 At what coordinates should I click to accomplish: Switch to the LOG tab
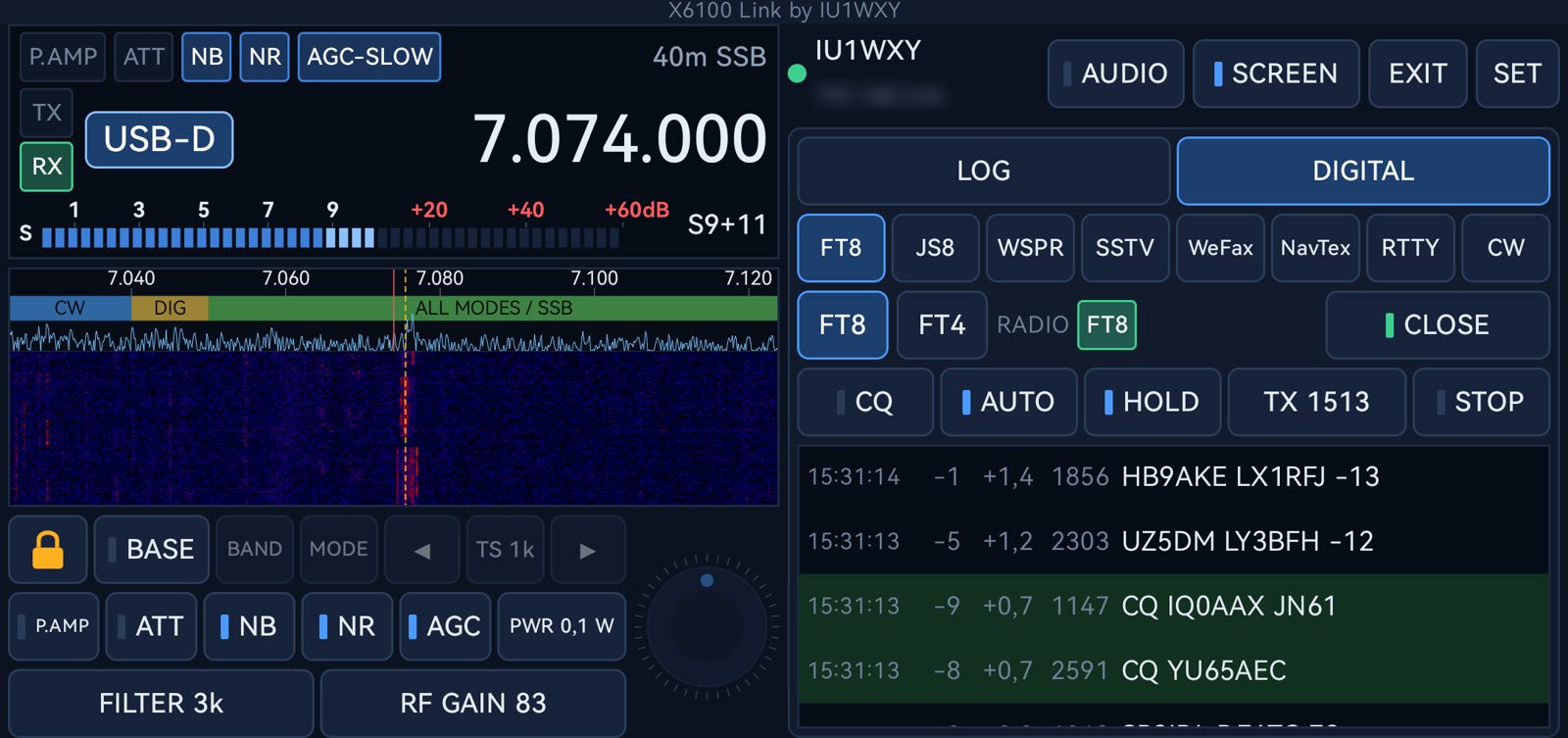(984, 171)
